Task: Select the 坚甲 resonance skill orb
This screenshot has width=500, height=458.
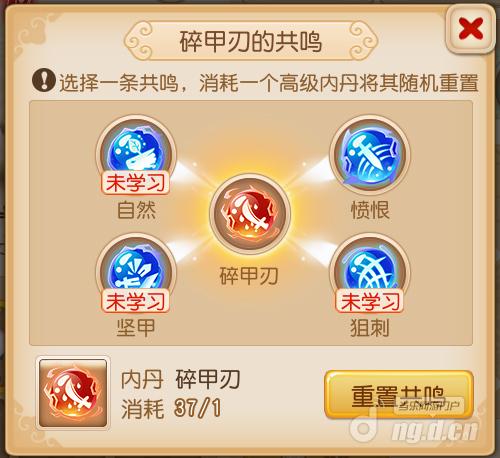Action: click(136, 272)
